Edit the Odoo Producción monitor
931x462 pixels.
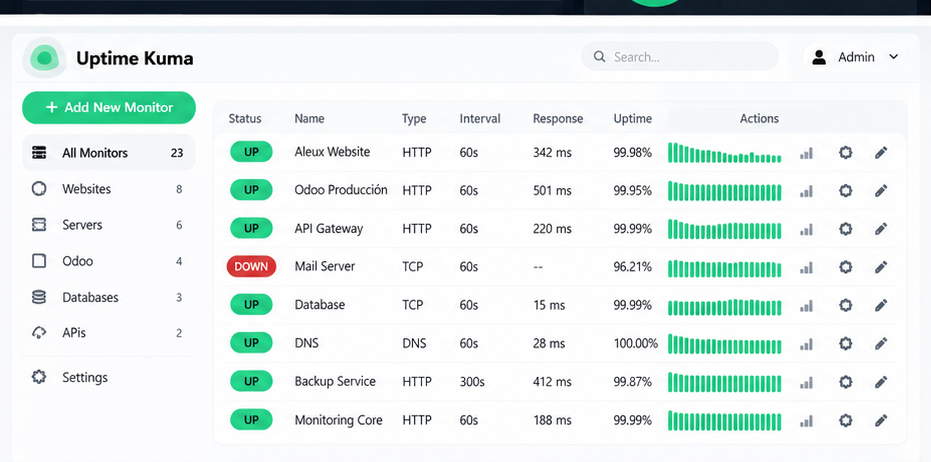[881, 191]
